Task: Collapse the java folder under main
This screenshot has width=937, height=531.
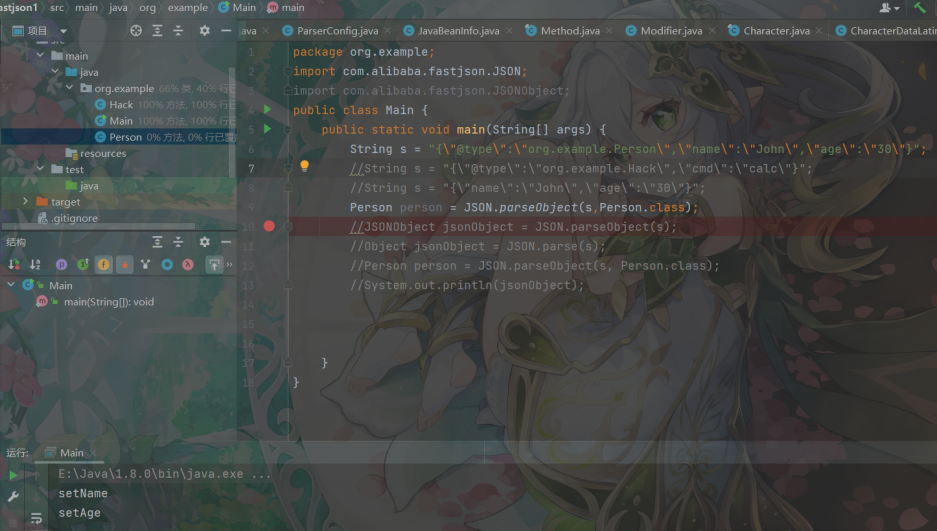Action: (x=55, y=71)
